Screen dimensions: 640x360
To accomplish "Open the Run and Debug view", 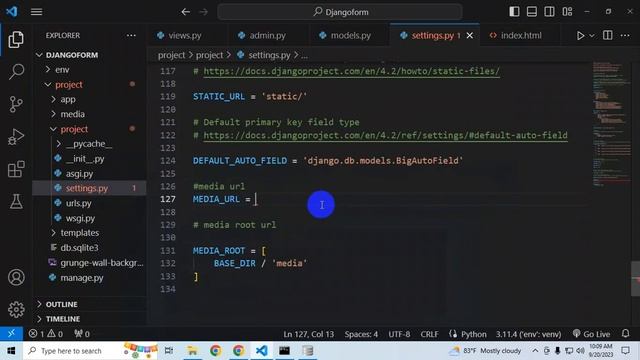I will [16, 137].
